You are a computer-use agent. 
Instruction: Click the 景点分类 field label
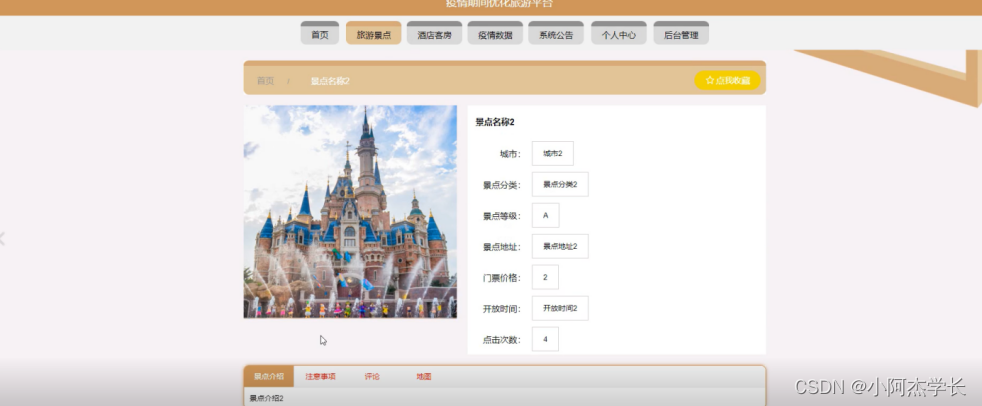(x=502, y=185)
